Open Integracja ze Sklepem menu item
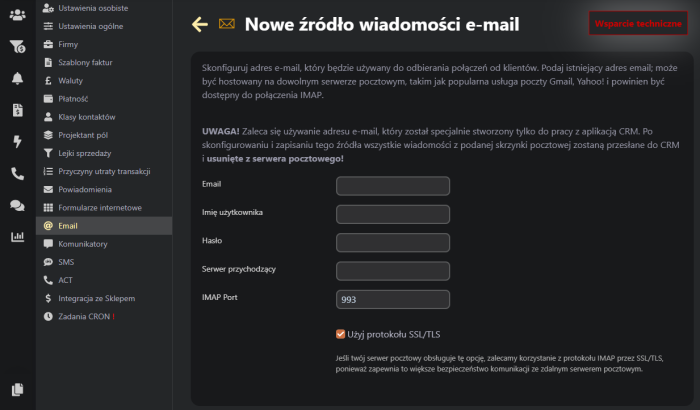700x410 pixels. [96, 298]
